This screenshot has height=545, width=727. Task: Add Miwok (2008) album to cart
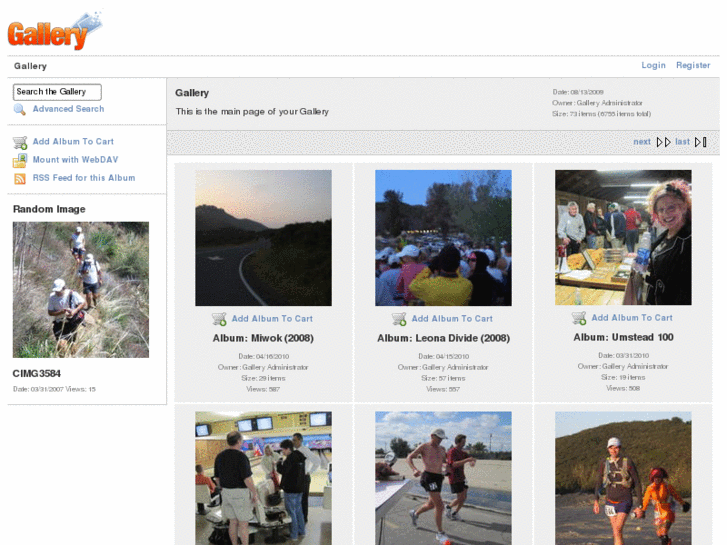point(272,319)
